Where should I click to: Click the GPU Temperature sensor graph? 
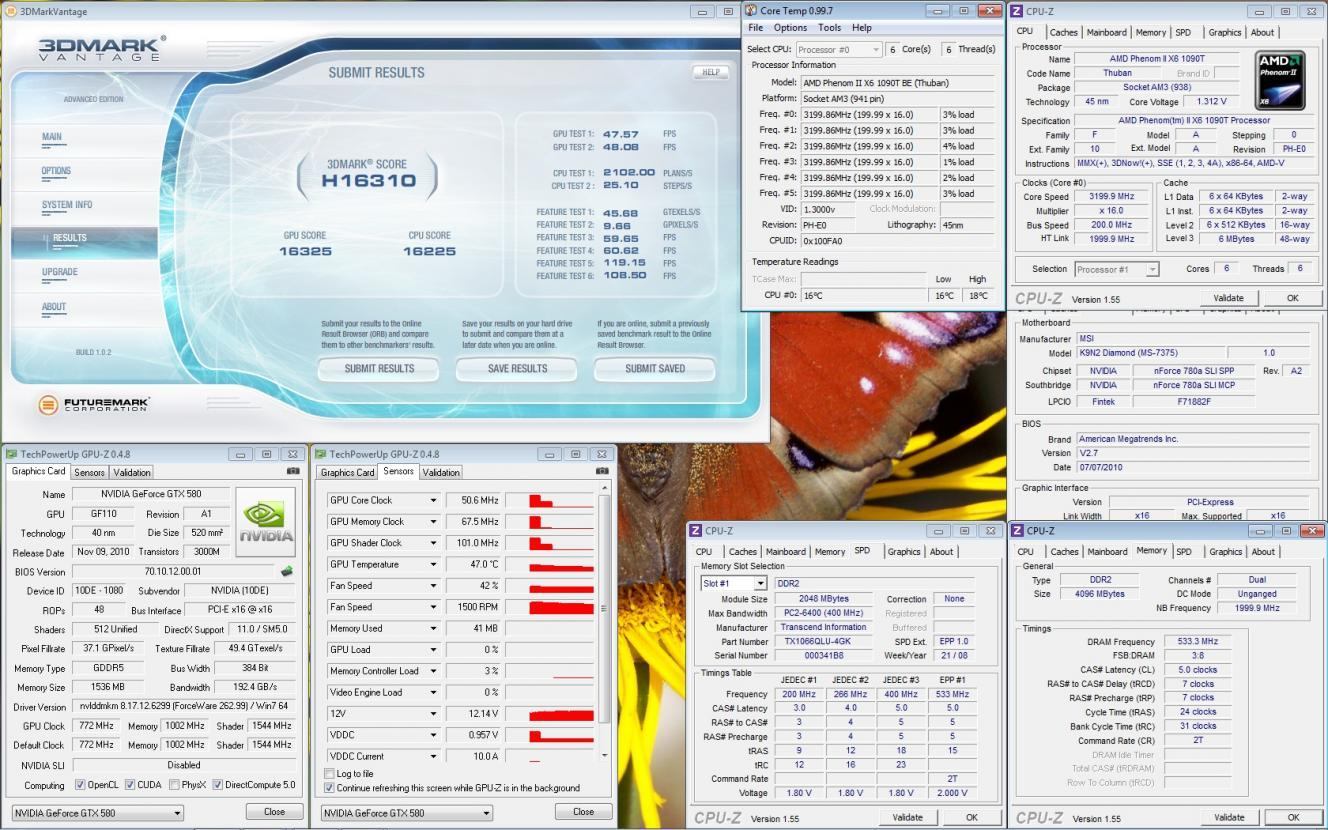(550, 564)
